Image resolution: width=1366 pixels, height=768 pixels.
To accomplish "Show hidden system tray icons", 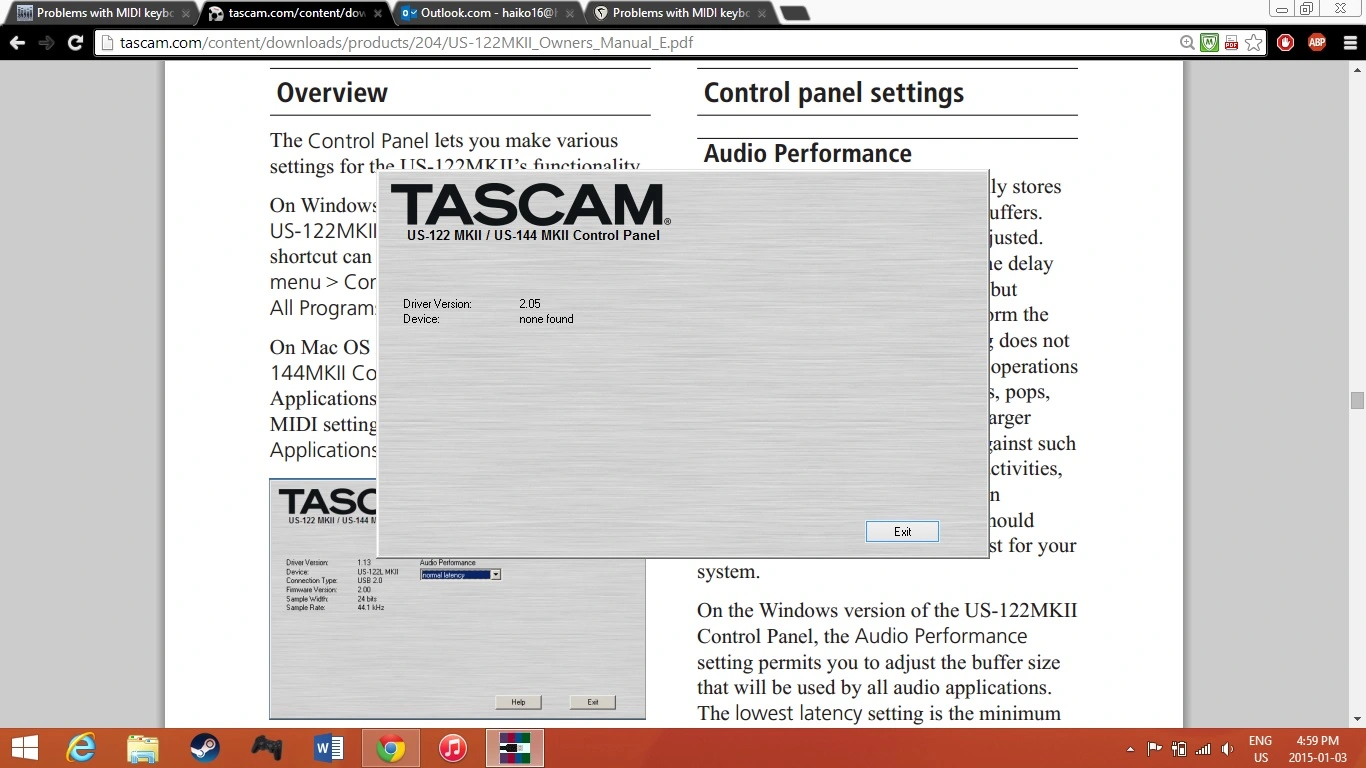I will [x=1131, y=749].
